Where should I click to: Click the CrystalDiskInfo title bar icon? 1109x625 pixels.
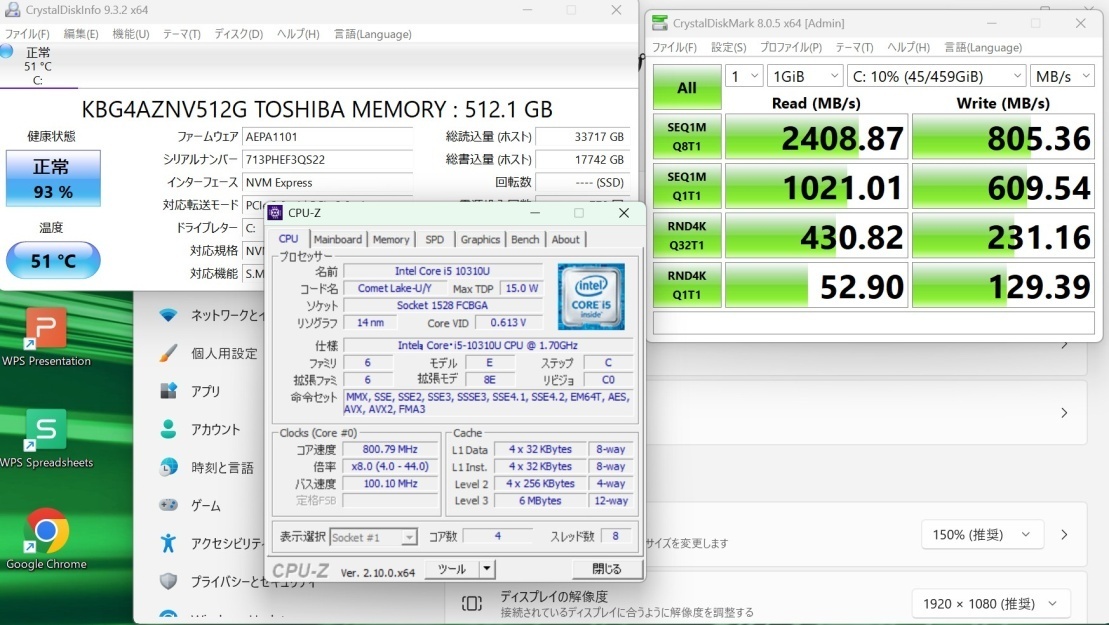tap(12, 10)
